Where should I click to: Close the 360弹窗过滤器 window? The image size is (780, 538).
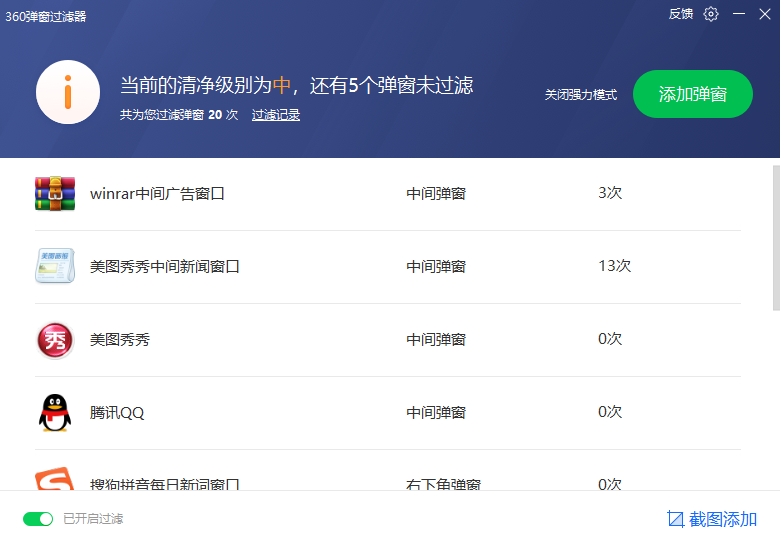coord(765,14)
